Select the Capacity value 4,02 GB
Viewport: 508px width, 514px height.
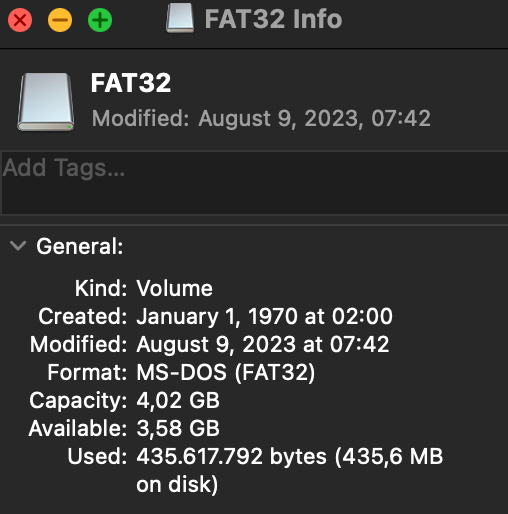[x=178, y=400]
